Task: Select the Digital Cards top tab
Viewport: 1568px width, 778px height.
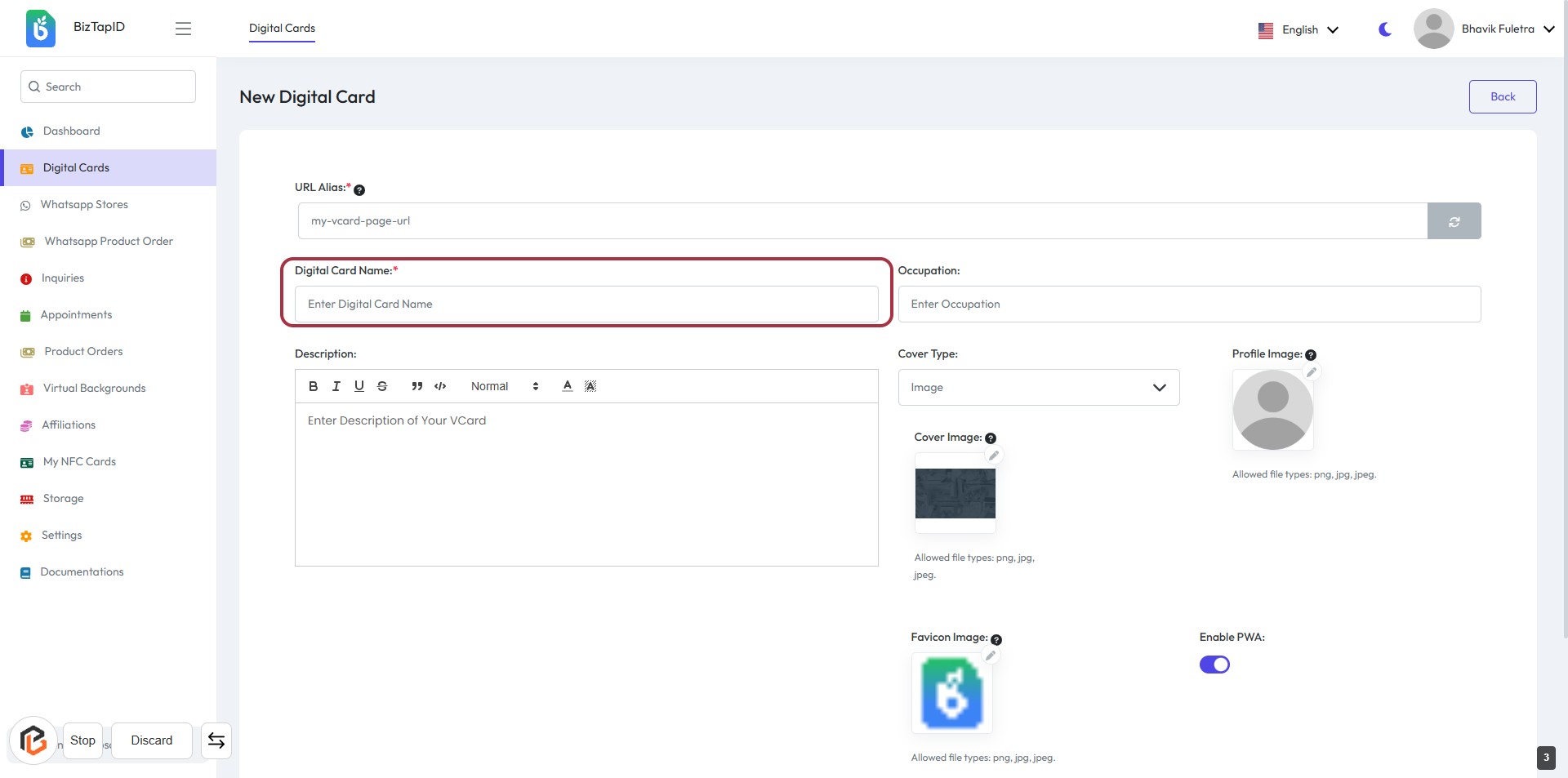Action: (x=282, y=29)
